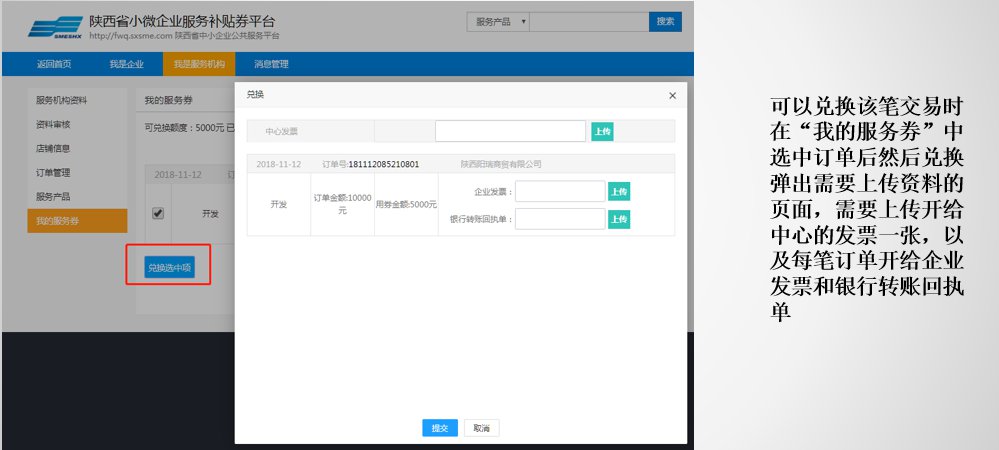Click the header search input field
The image size is (999, 450).
(588, 21)
